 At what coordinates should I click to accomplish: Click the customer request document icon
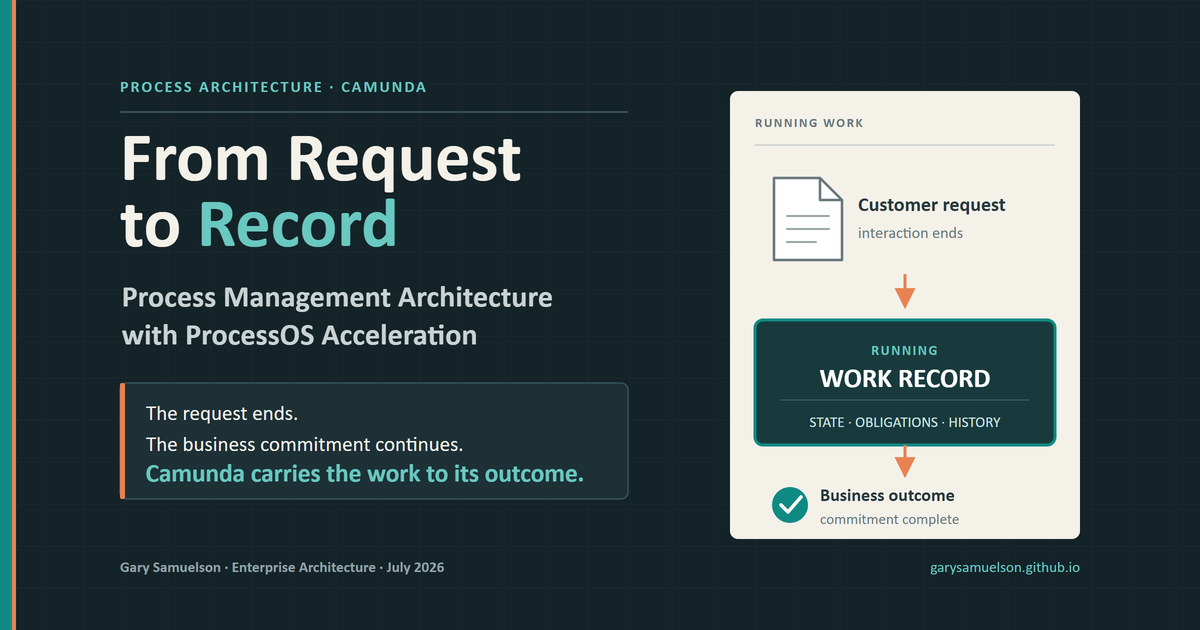pos(807,219)
